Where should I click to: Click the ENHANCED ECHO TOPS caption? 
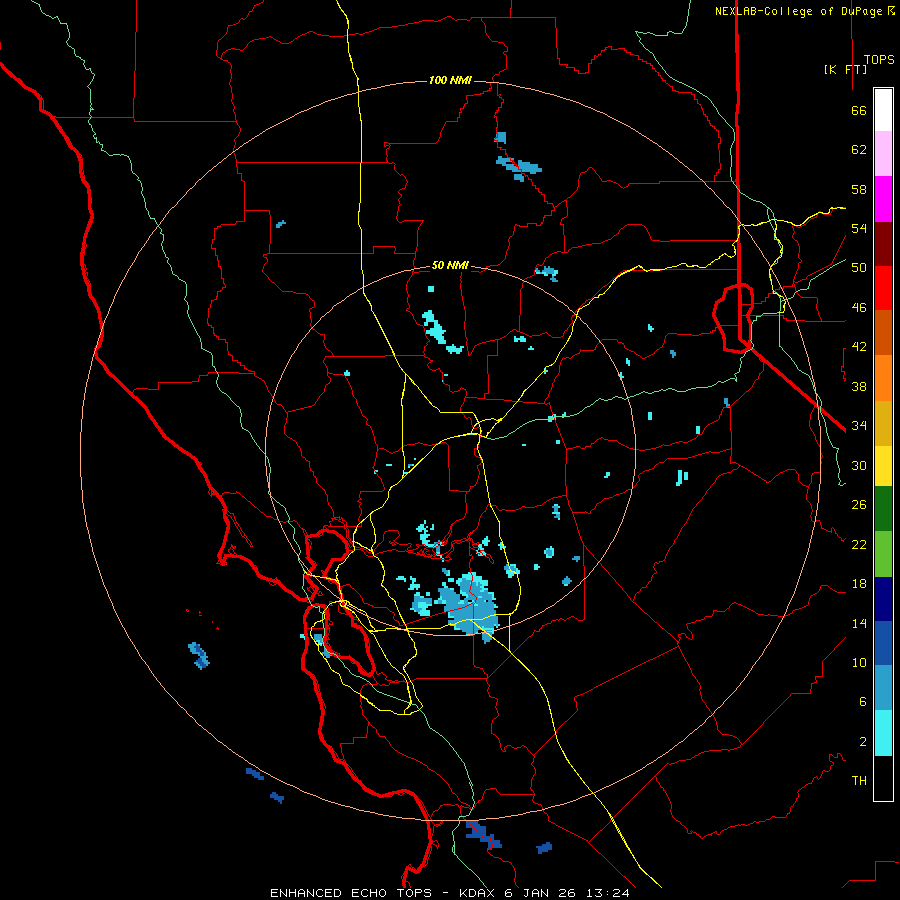coord(351,893)
